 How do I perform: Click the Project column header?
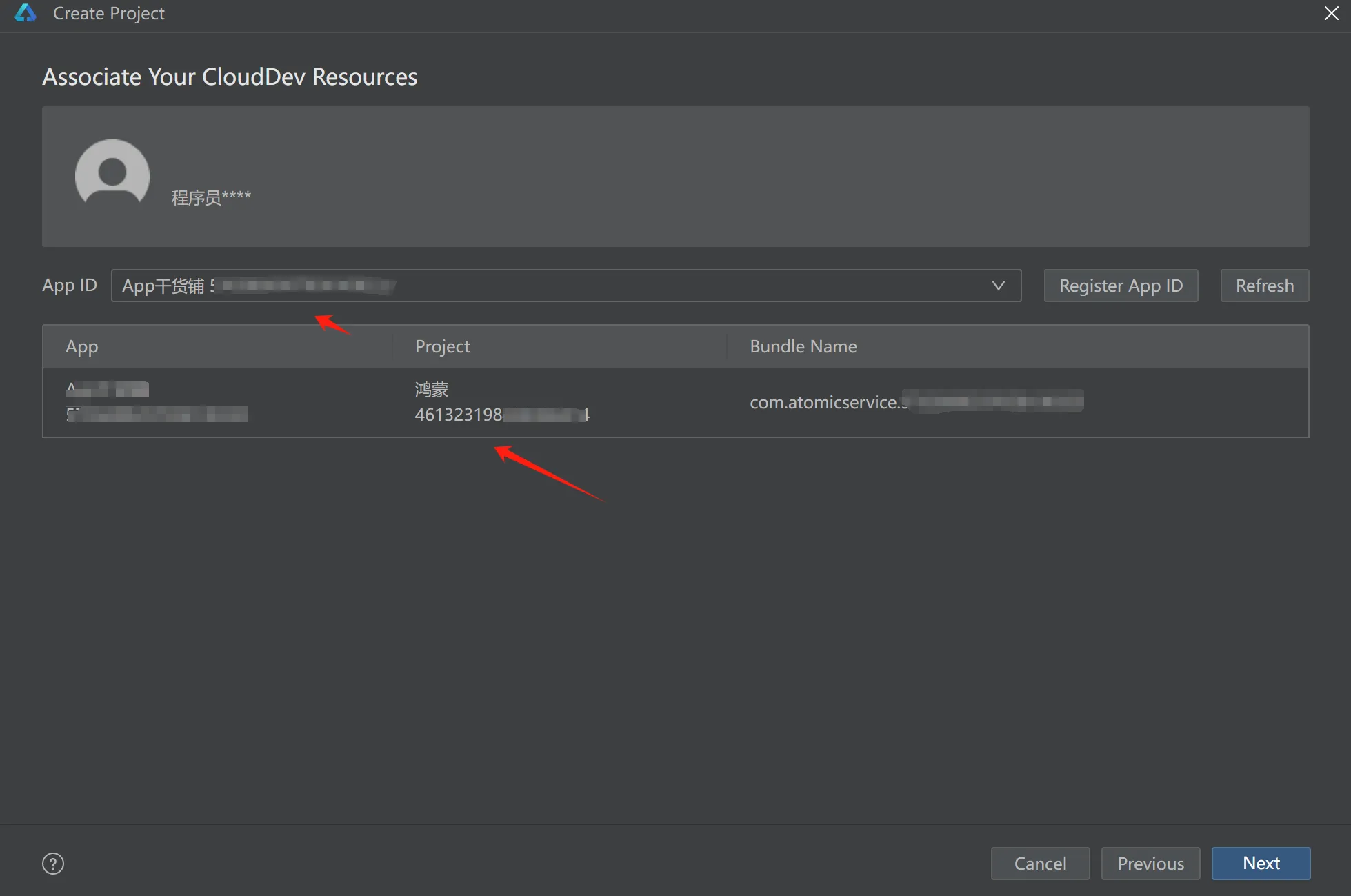pyautogui.click(x=442, y=346)
